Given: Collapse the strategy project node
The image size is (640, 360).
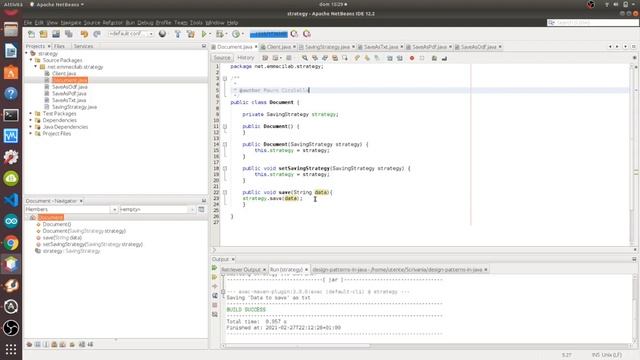Looking at the screenshot, I should coord(27,53).
